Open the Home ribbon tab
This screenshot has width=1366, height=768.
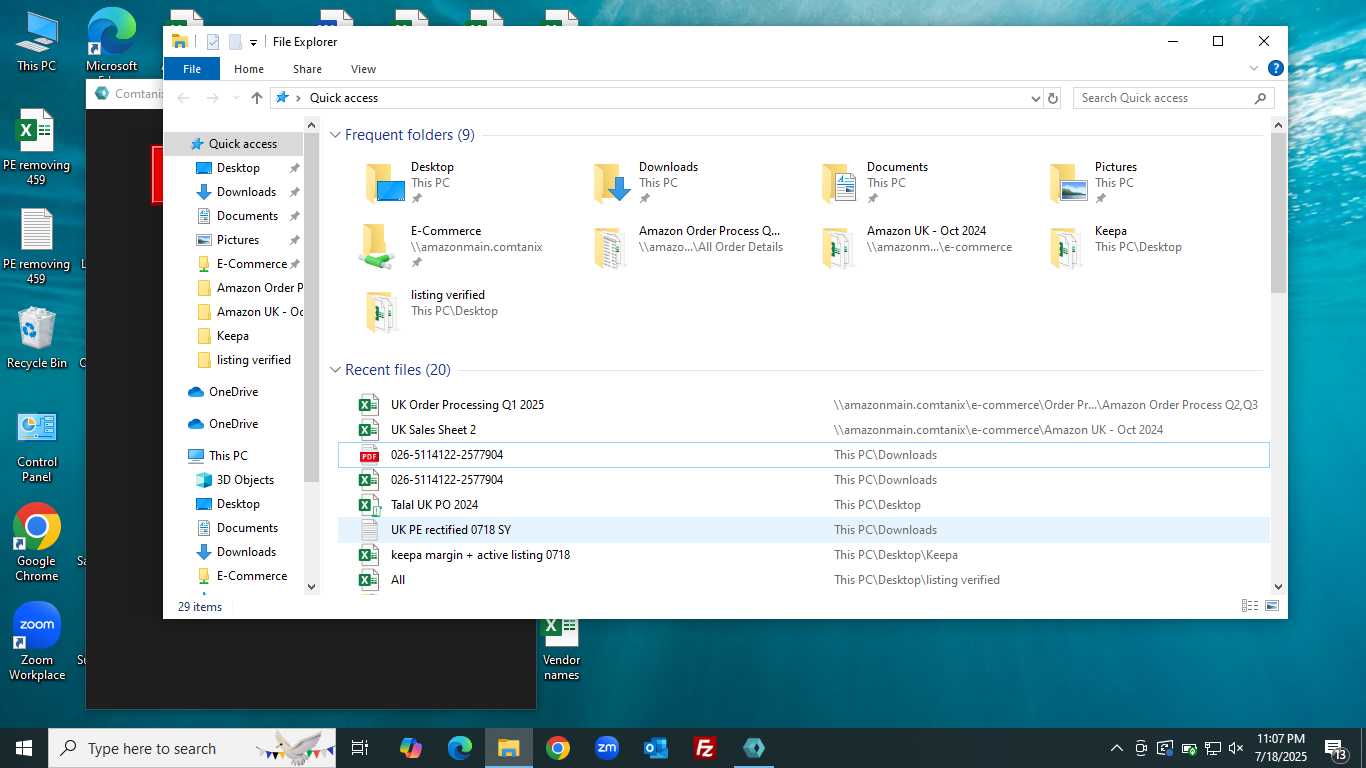coord(249,69)
